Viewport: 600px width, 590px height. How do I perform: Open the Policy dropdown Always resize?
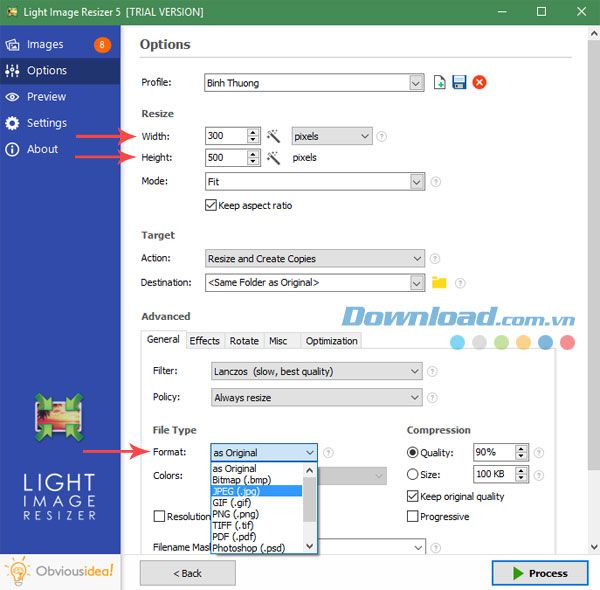pyautogui.click(x=317, y=398)
